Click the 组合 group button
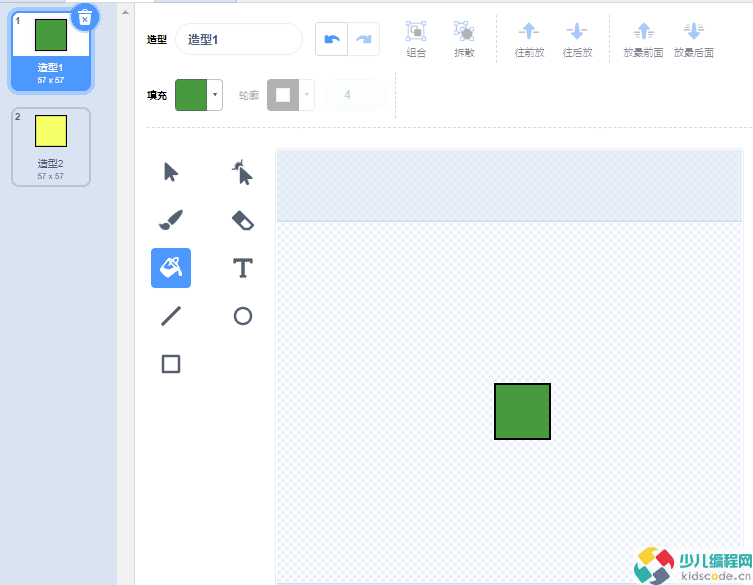Image resolution: width=753 pixels, height=585 pixels. (x=416, y=39)
